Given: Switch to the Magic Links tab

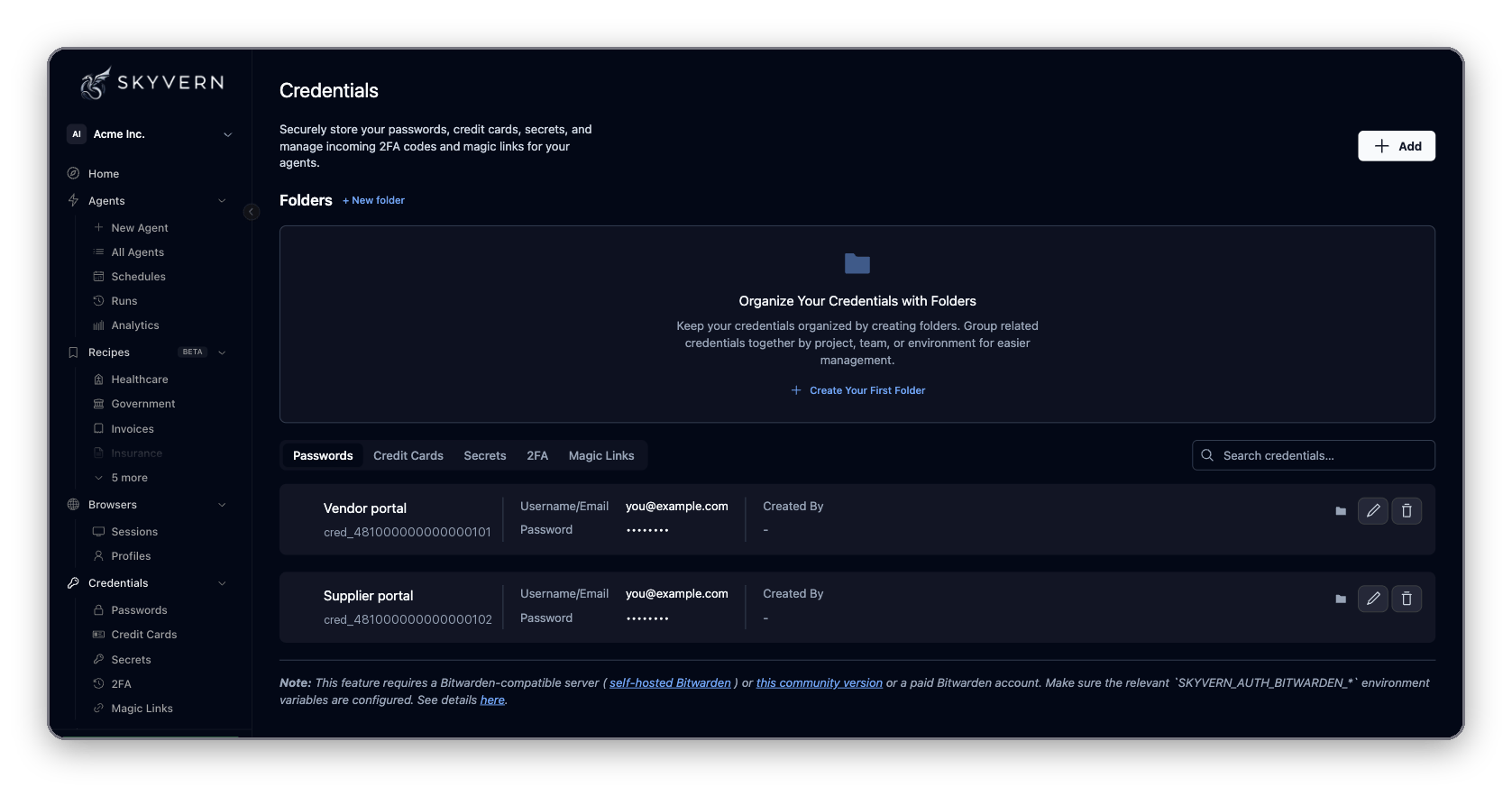Looking at the screenshot, I should 601,455.
